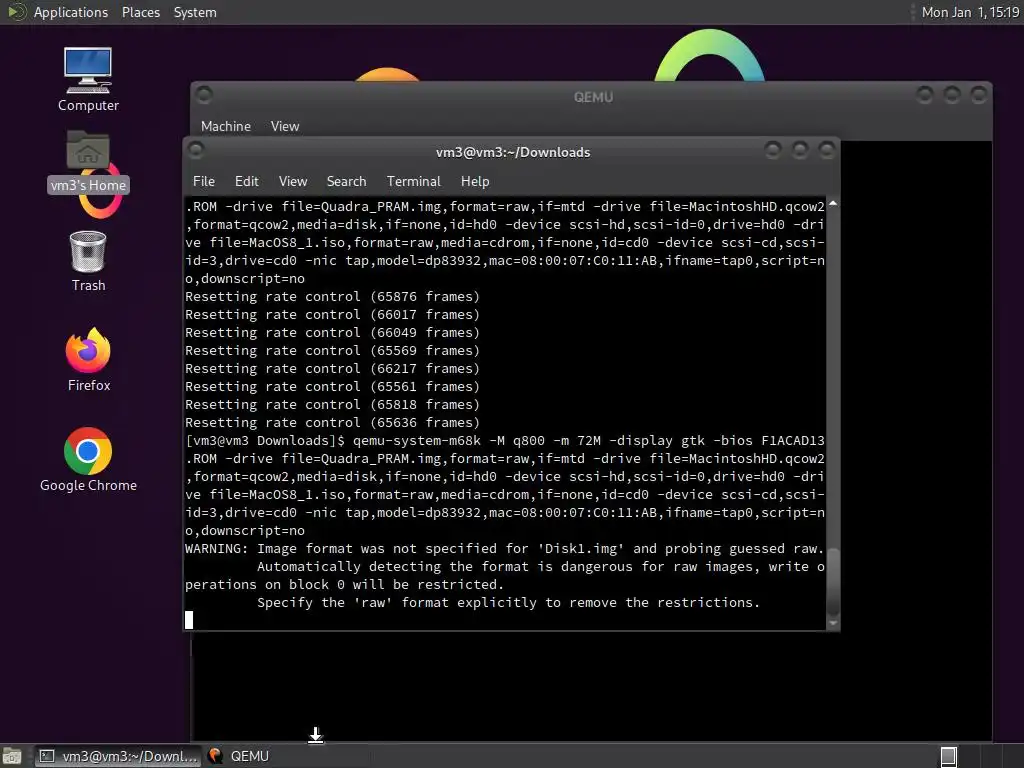Close the terminal window

(827, 150)
